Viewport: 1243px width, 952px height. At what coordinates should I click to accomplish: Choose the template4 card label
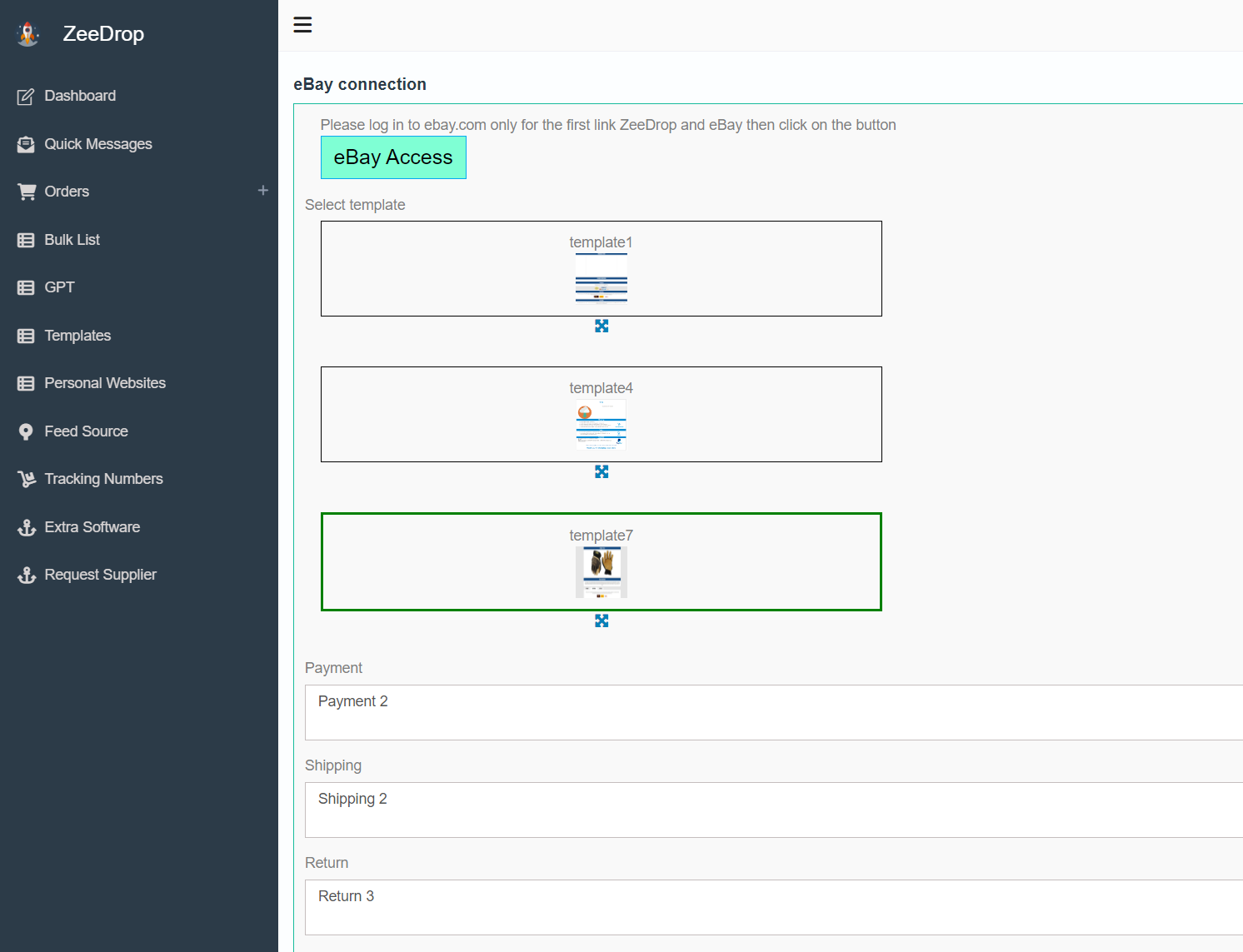(602, 388)
